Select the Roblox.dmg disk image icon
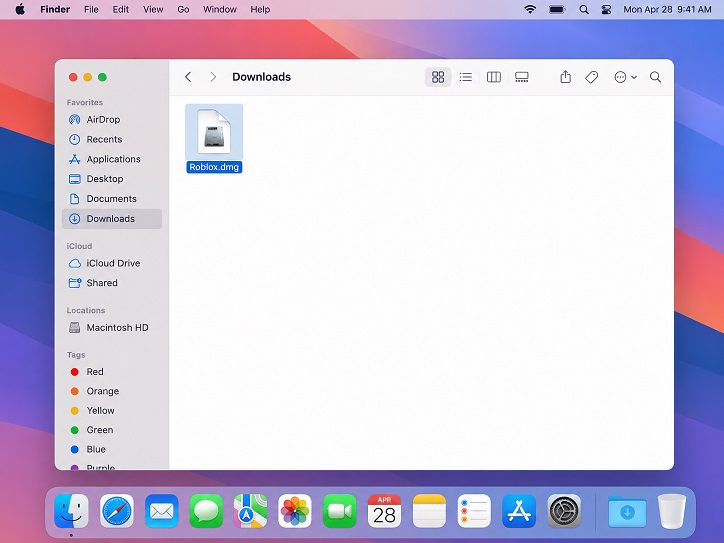724x543 pixels. (214, 132)
